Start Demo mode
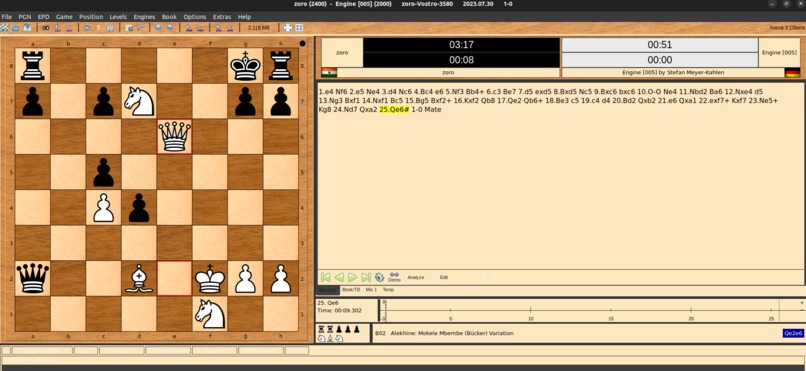This screenshot has width=806, height=371. coord(394,277)
